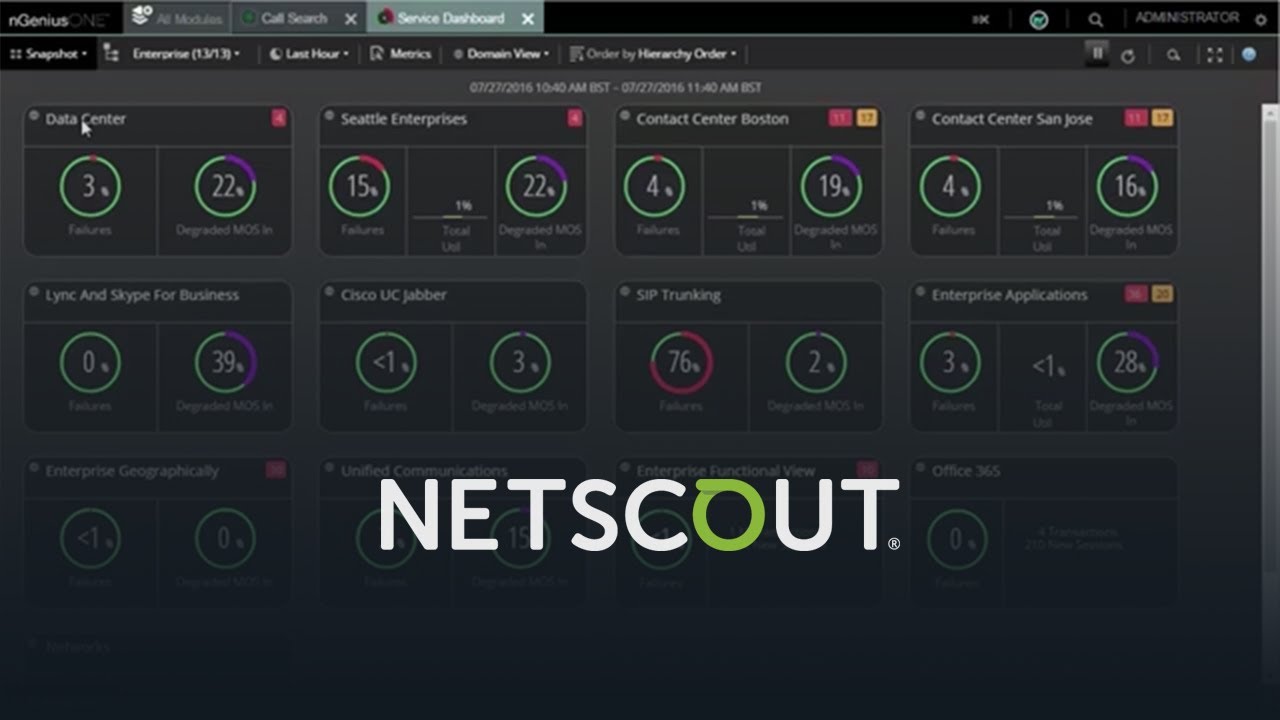Screen dimensions: 1280x720
Task: Open the Enterprise Applications card title
Action: (x=1010, y=295)
